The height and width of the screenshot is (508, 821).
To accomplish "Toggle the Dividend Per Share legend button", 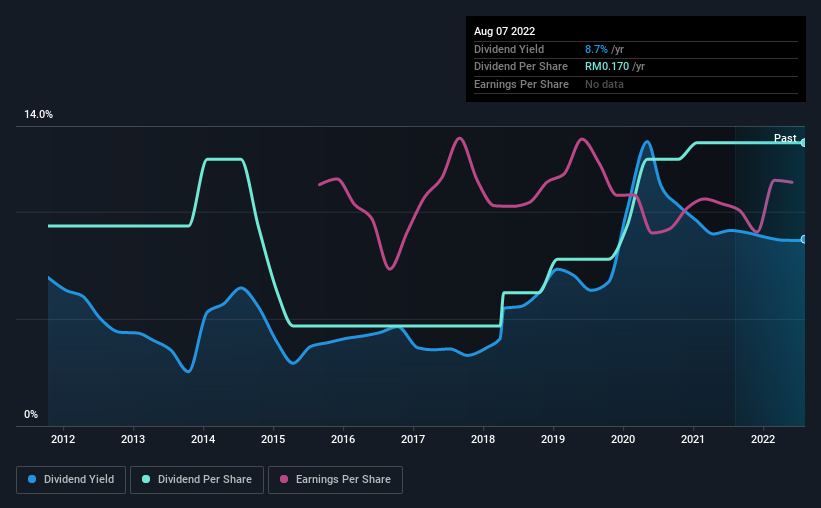I will point(197,480).
